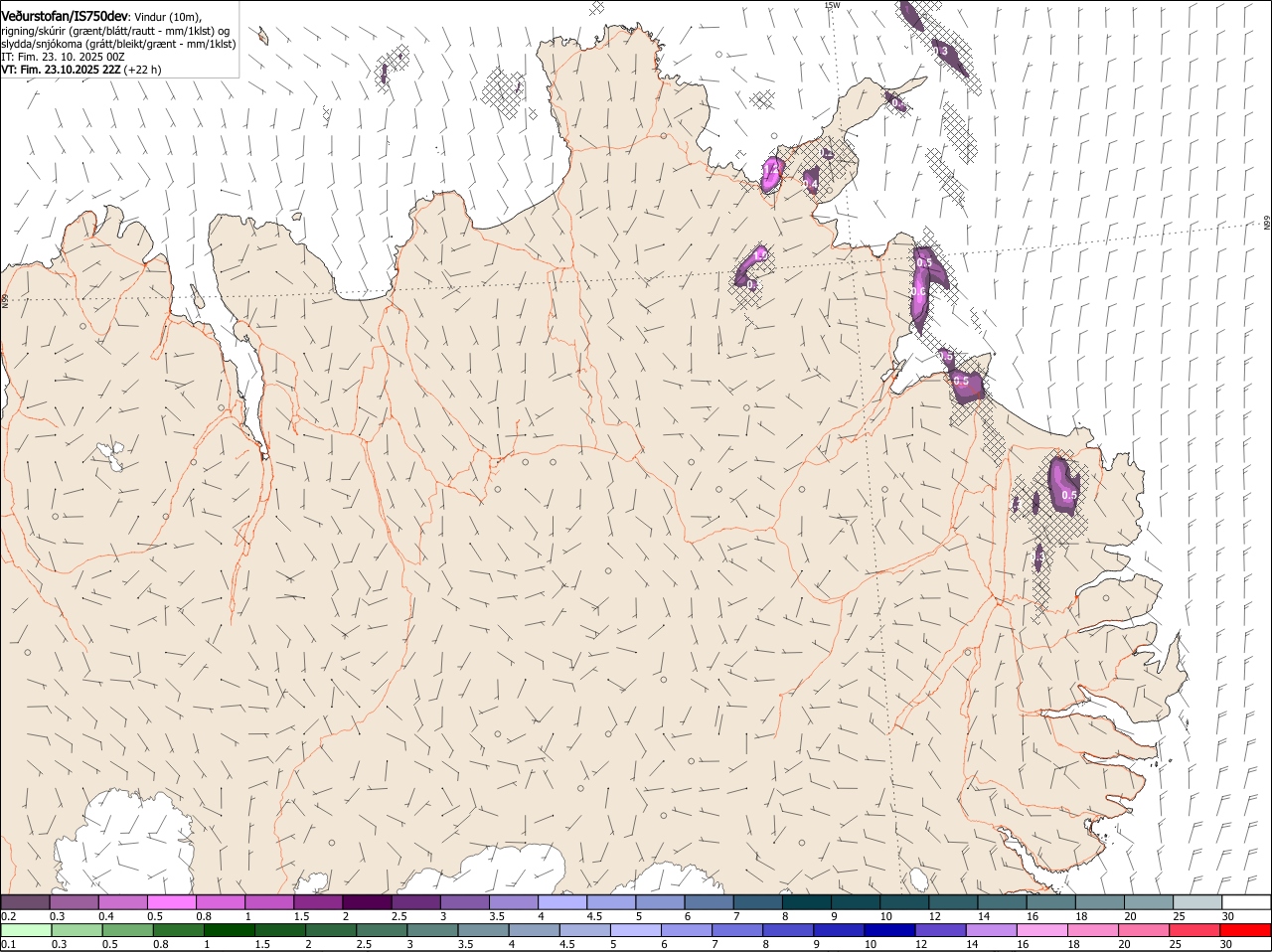The height and width of the screenshot is (952, 1272).
Task: Pick the snow legend swatch between 0.5 and 0.8
Action: (x=172, y=901)
